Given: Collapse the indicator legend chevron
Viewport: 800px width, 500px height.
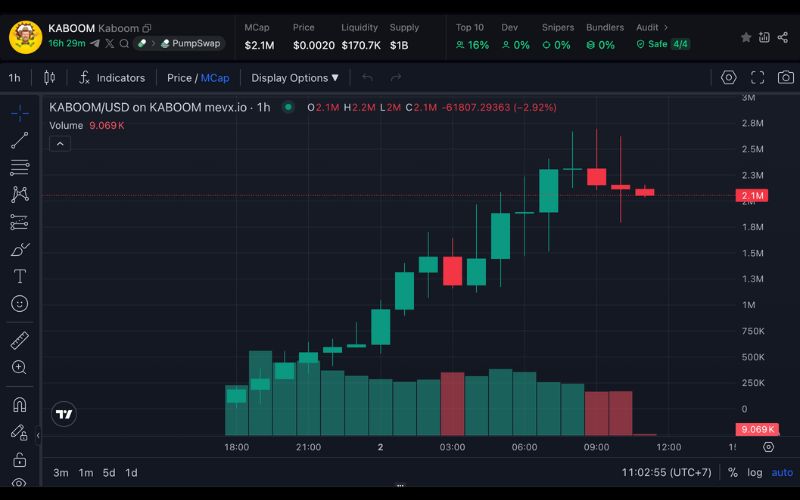Looking at the screenshot, I should click(x=60, y=144).
